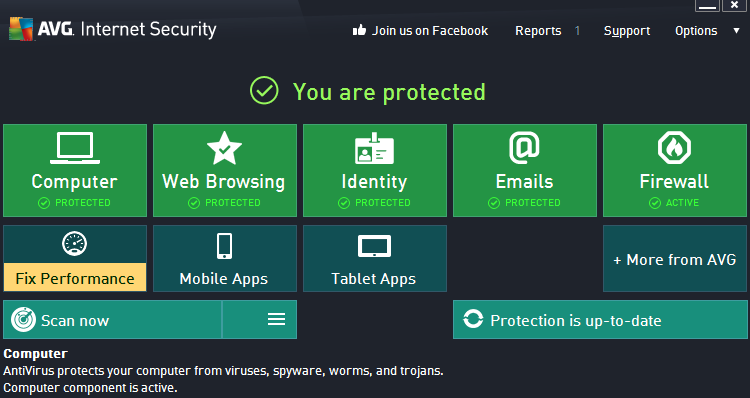Expand the Options dropdown arrow

[x=736, y=31]
